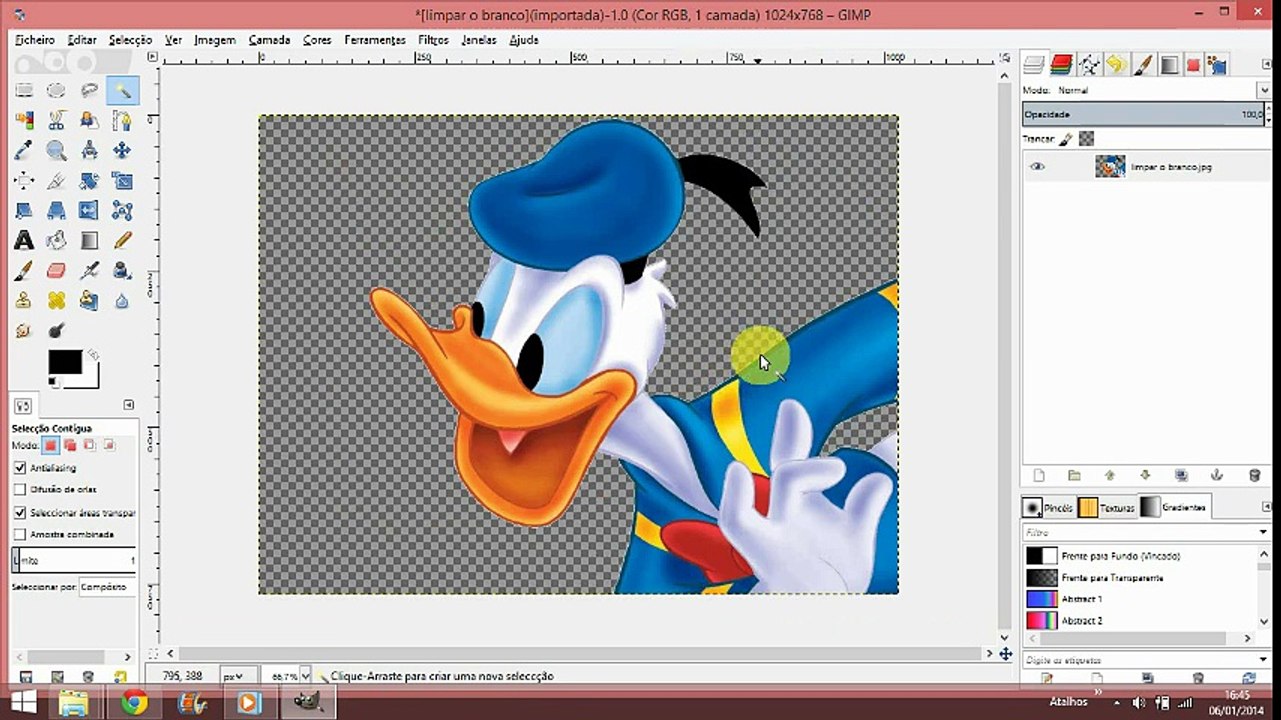Adjust the Limite threshold slider
Image resolution: width=1281 pixels, height=720 pixels.
point(74,561)
